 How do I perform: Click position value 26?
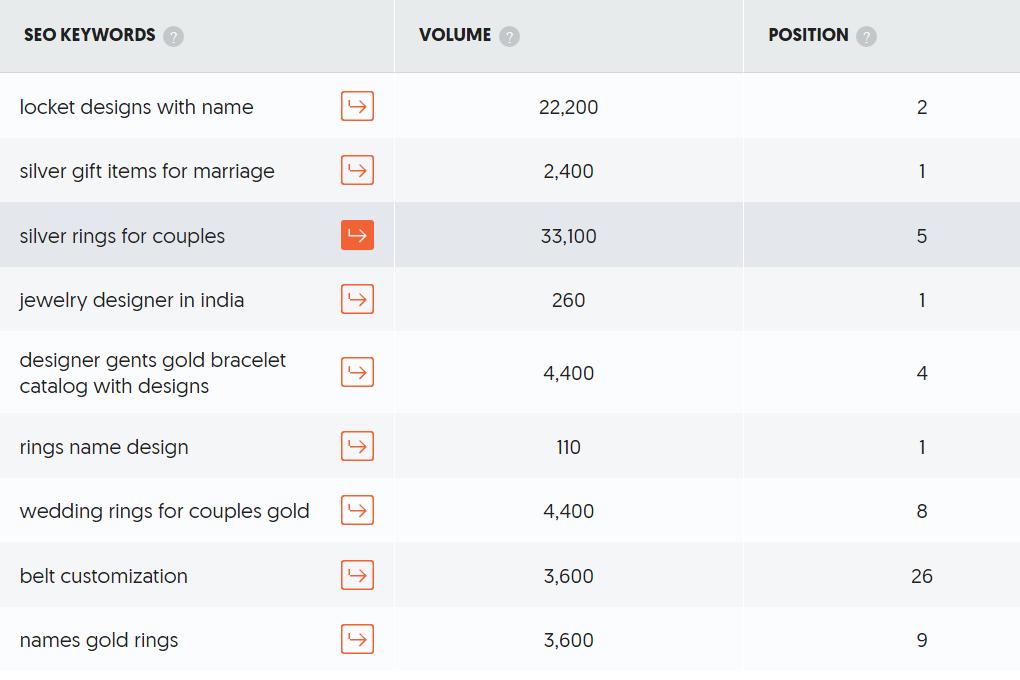click(921, 576)
